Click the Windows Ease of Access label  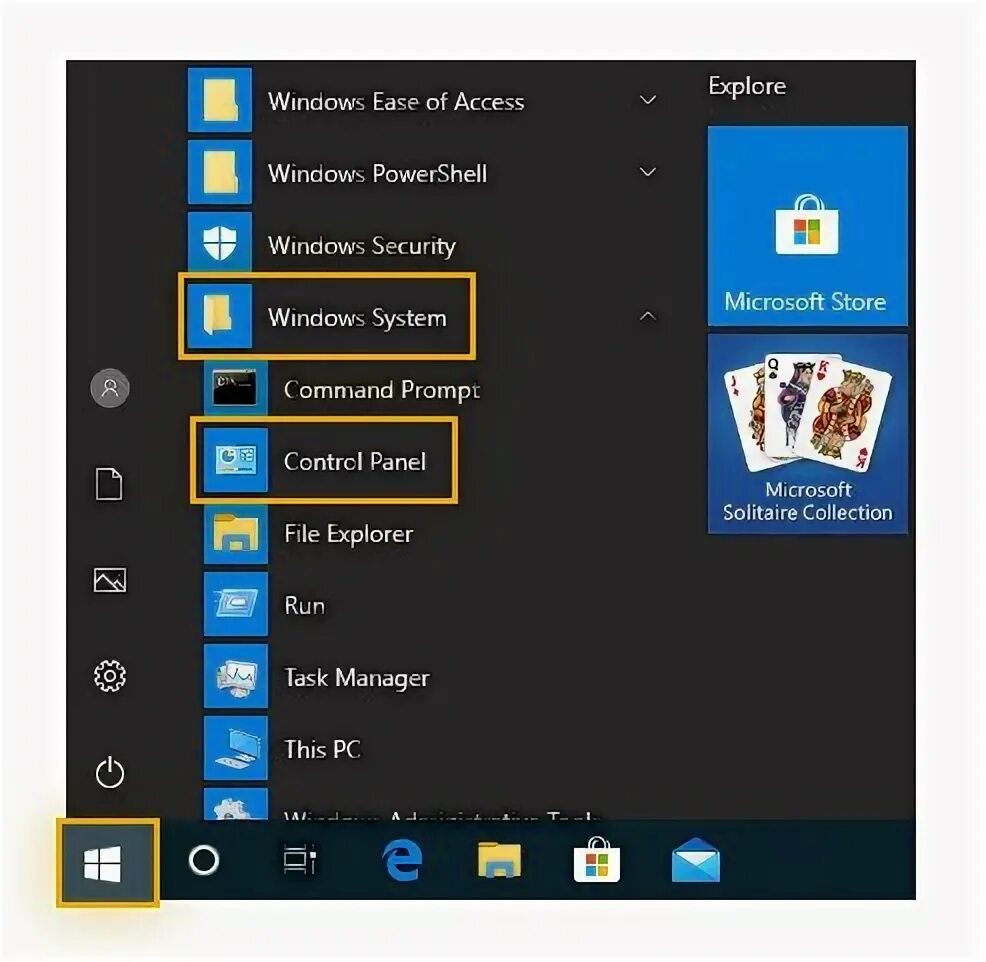click(396, 101)
